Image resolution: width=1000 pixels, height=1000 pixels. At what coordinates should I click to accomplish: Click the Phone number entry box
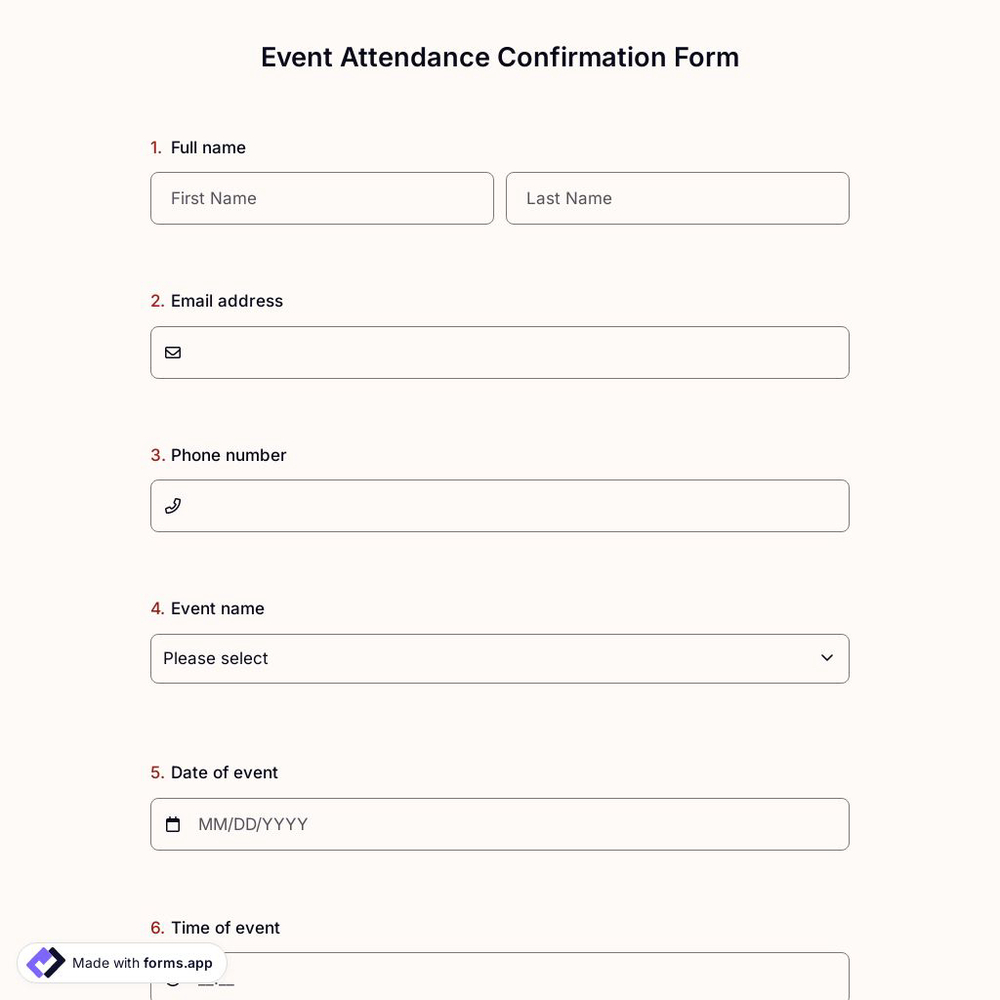click(x=500, y=506)
